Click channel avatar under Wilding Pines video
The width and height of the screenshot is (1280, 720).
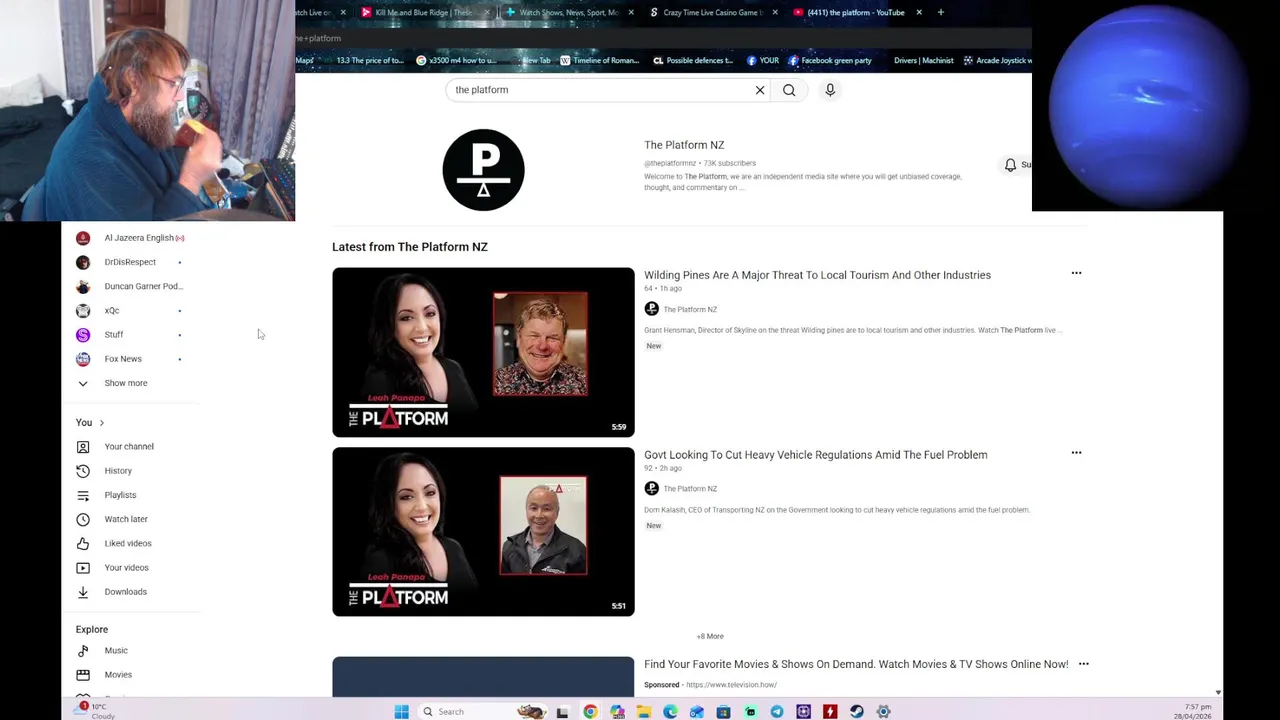pyautogui.click(x=652, y=309)
